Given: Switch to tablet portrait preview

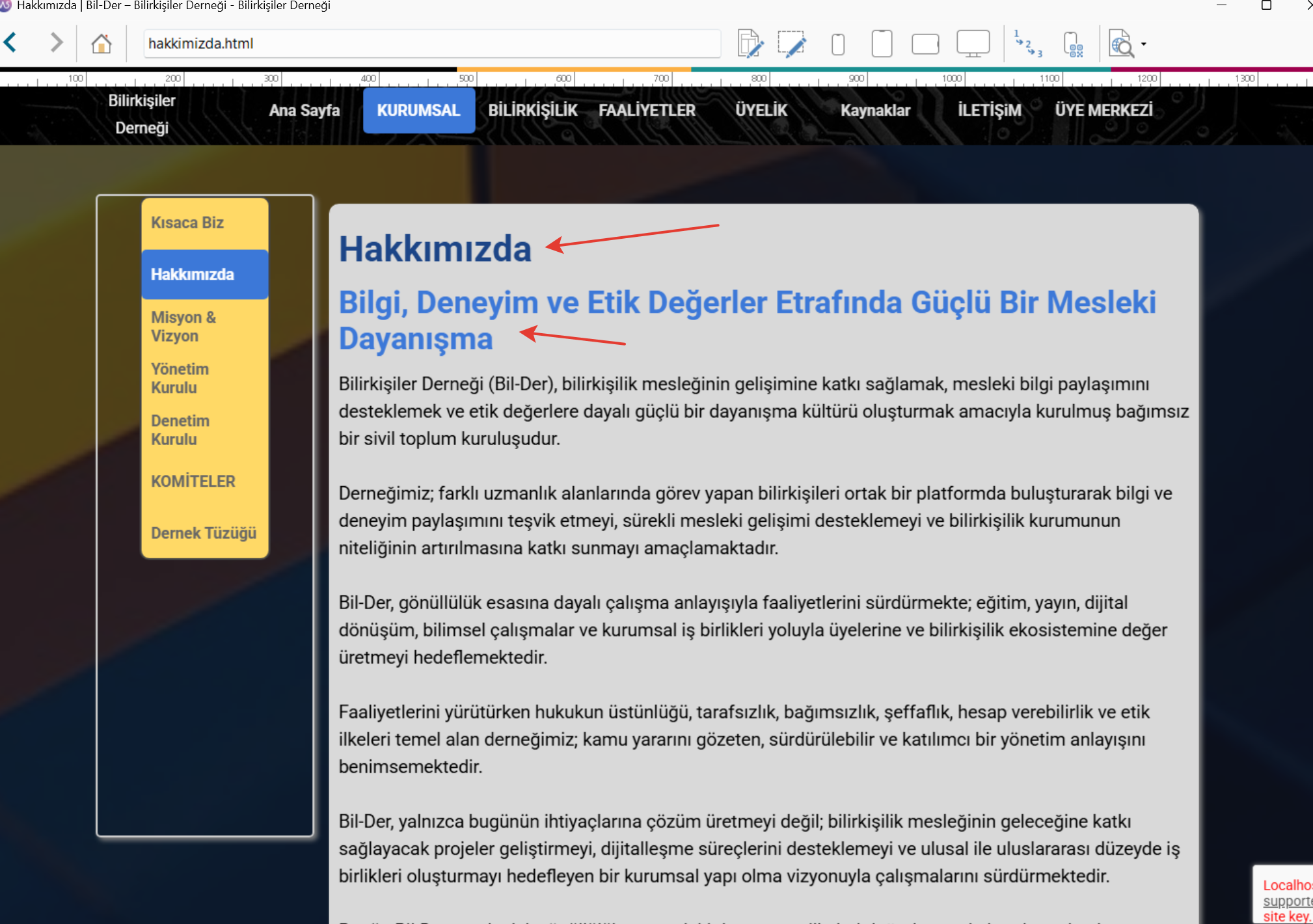Looking at the screenshot, I should coord(882,44).
